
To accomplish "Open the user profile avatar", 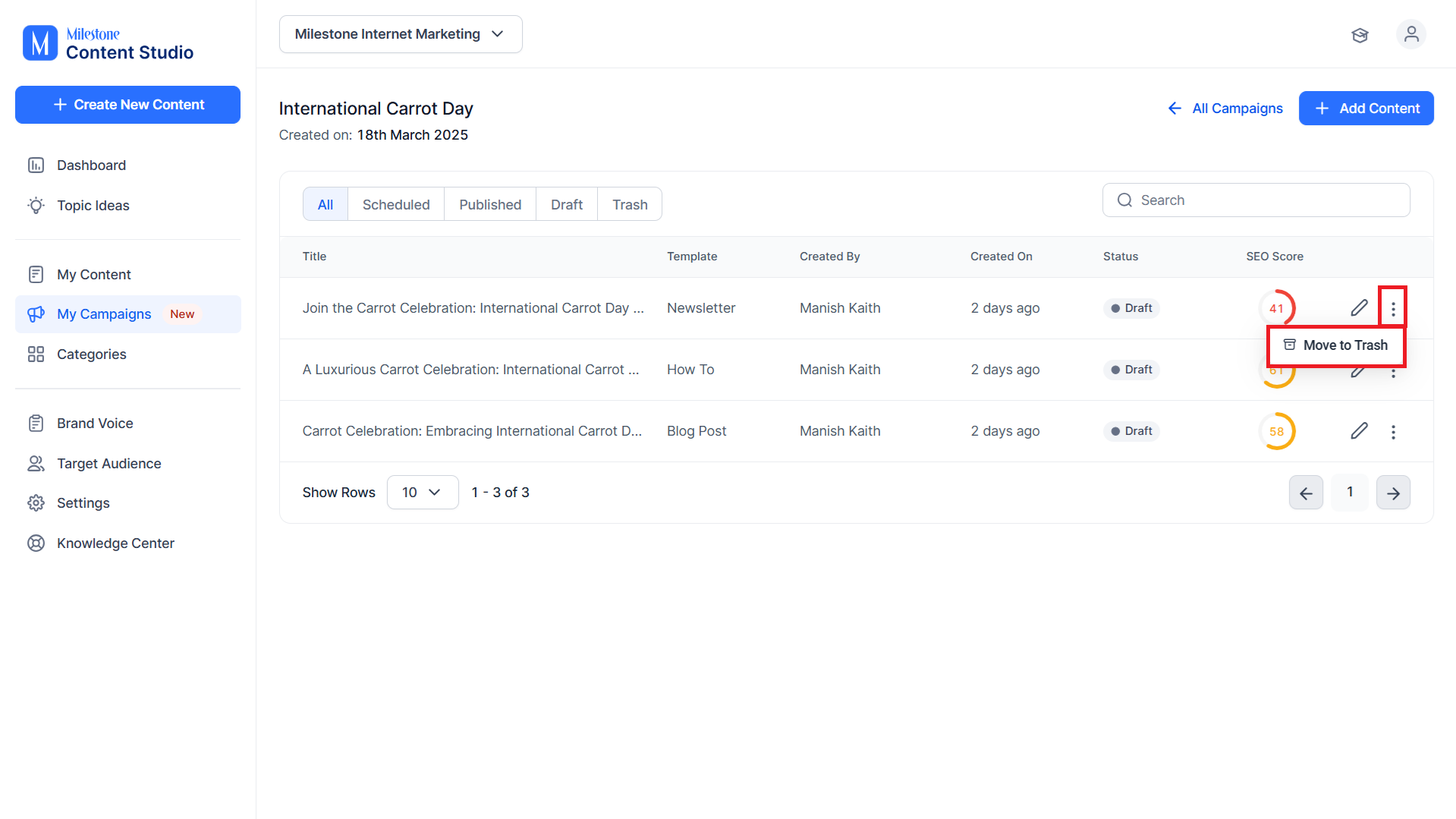I will pos(1411,34).
